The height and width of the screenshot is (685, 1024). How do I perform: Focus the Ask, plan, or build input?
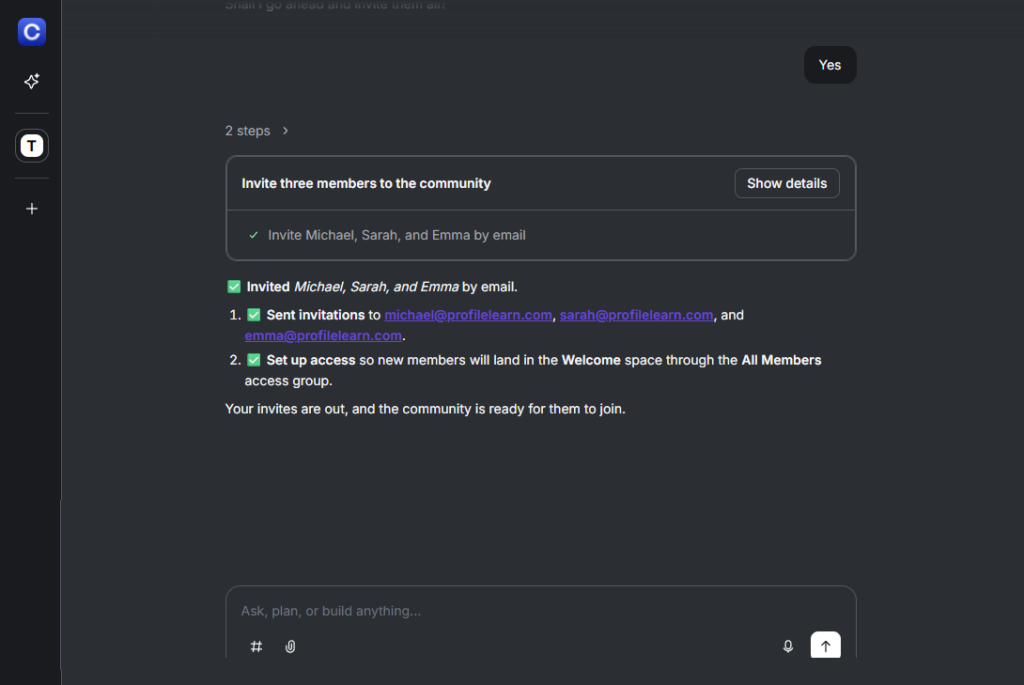(540, 611)
